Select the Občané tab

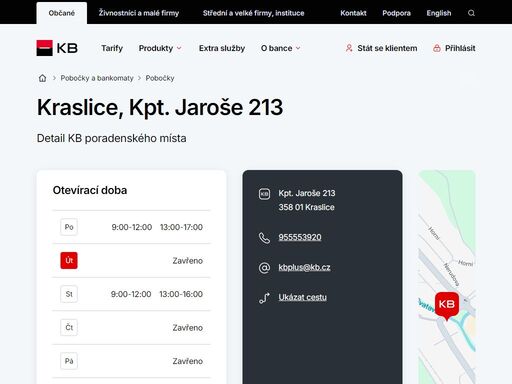point(62,13)
